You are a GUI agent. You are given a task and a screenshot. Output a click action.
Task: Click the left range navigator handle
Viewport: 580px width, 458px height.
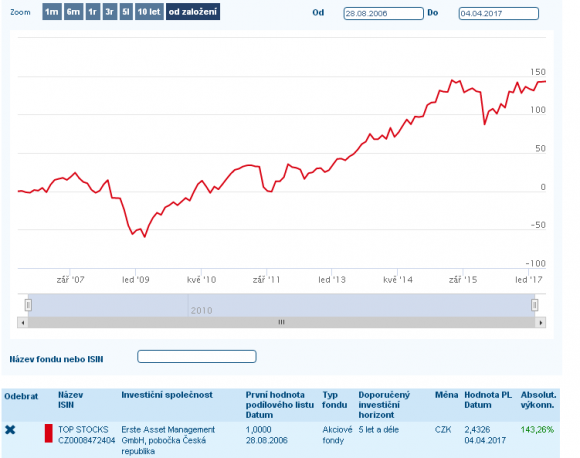click(x=28, y=305)
